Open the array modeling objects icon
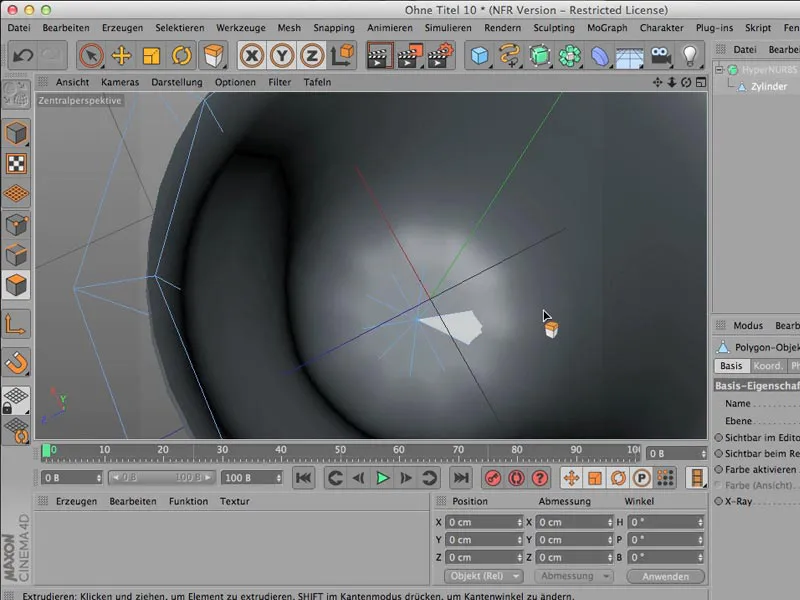 tap(570, 55)
